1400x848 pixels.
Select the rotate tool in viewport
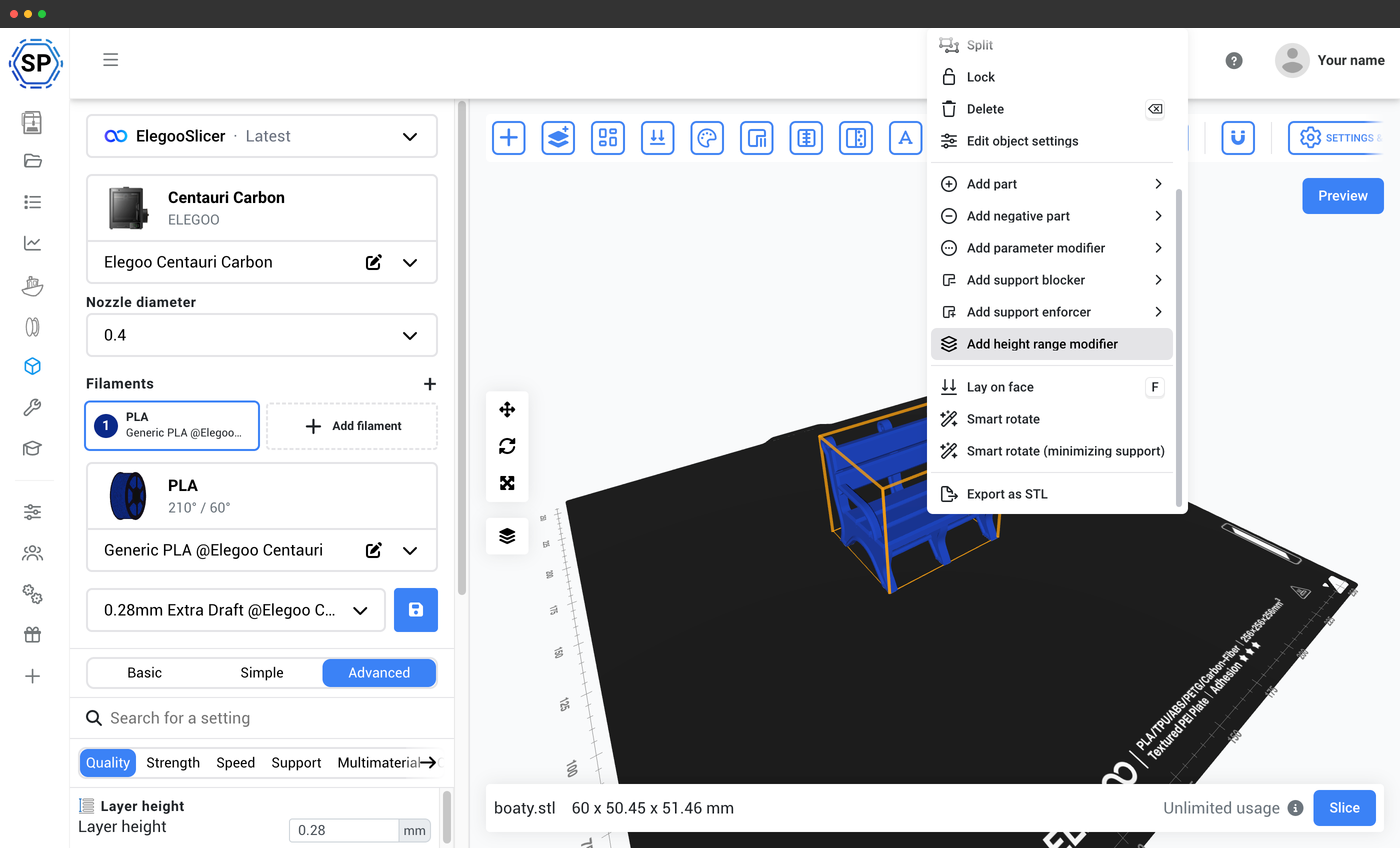tap(507, 446)
